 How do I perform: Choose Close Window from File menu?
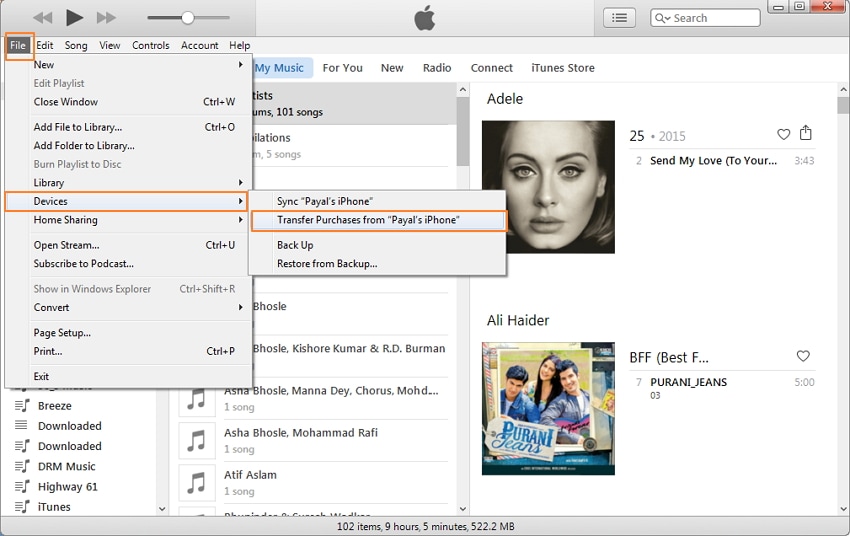[128, 102]
